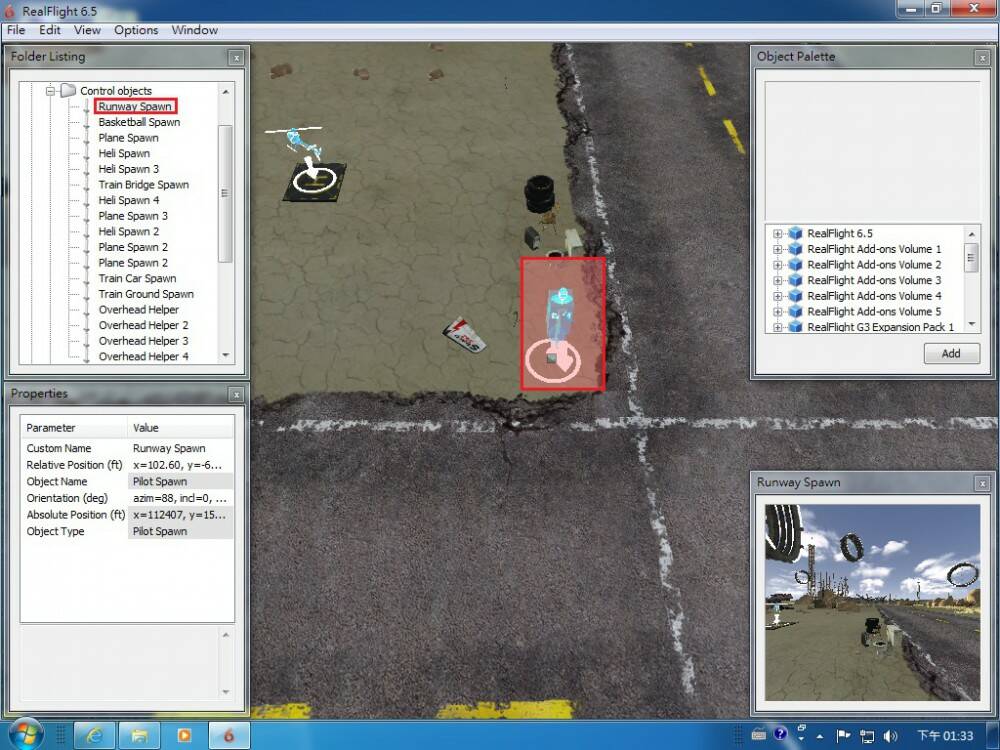Click the Add-ons Volume 2 cube icon
This screenshot has width=1000, height=750.
click(795, 265)
